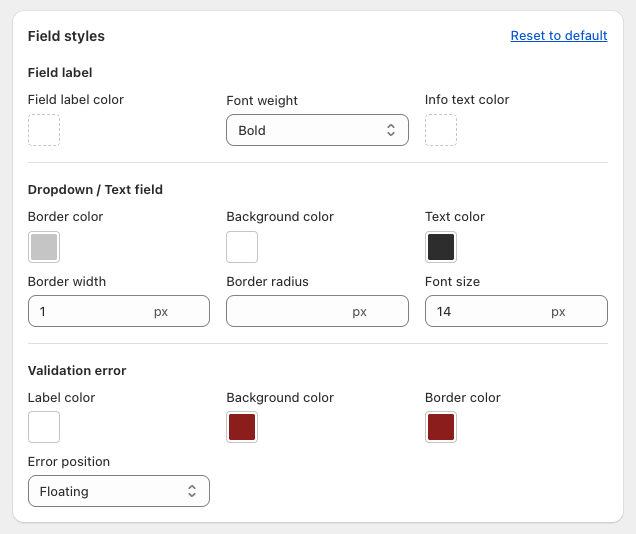This screenshot has height=534, width=636.
Task: Open the Field label color swatch
Action: click(44, 130)
